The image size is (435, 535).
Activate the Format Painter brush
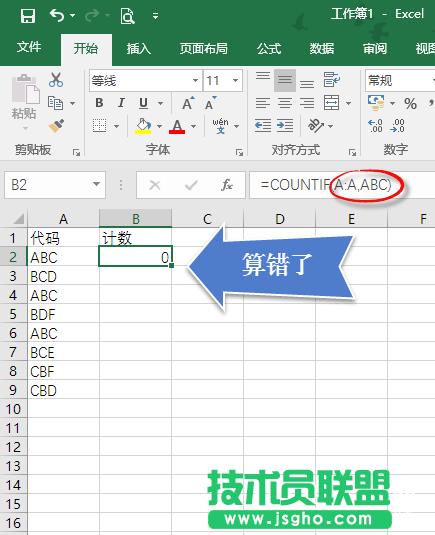tap(56, 126)
